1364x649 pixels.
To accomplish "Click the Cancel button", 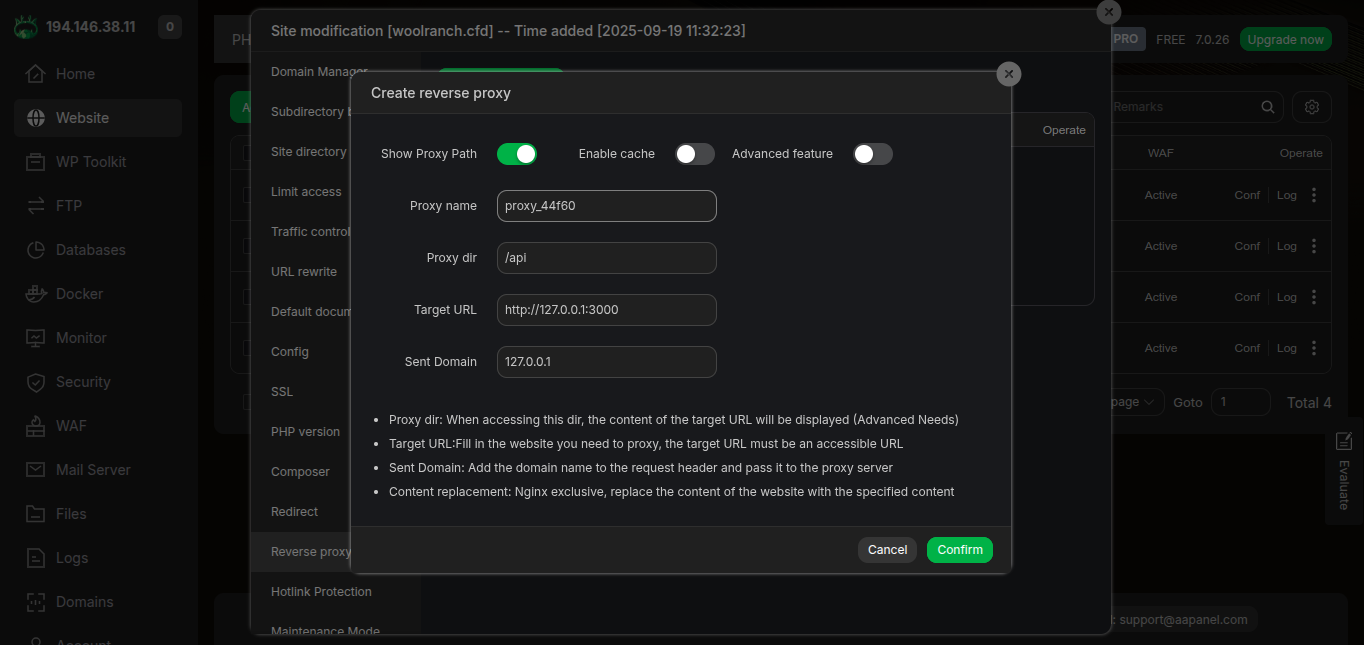I will coord(887,550).
